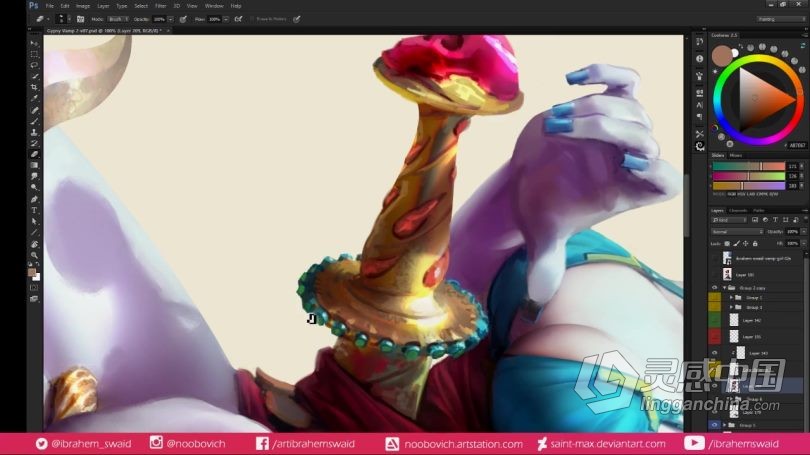
Task: Toggle visibility of Layer 343
Action: point(714,353)
